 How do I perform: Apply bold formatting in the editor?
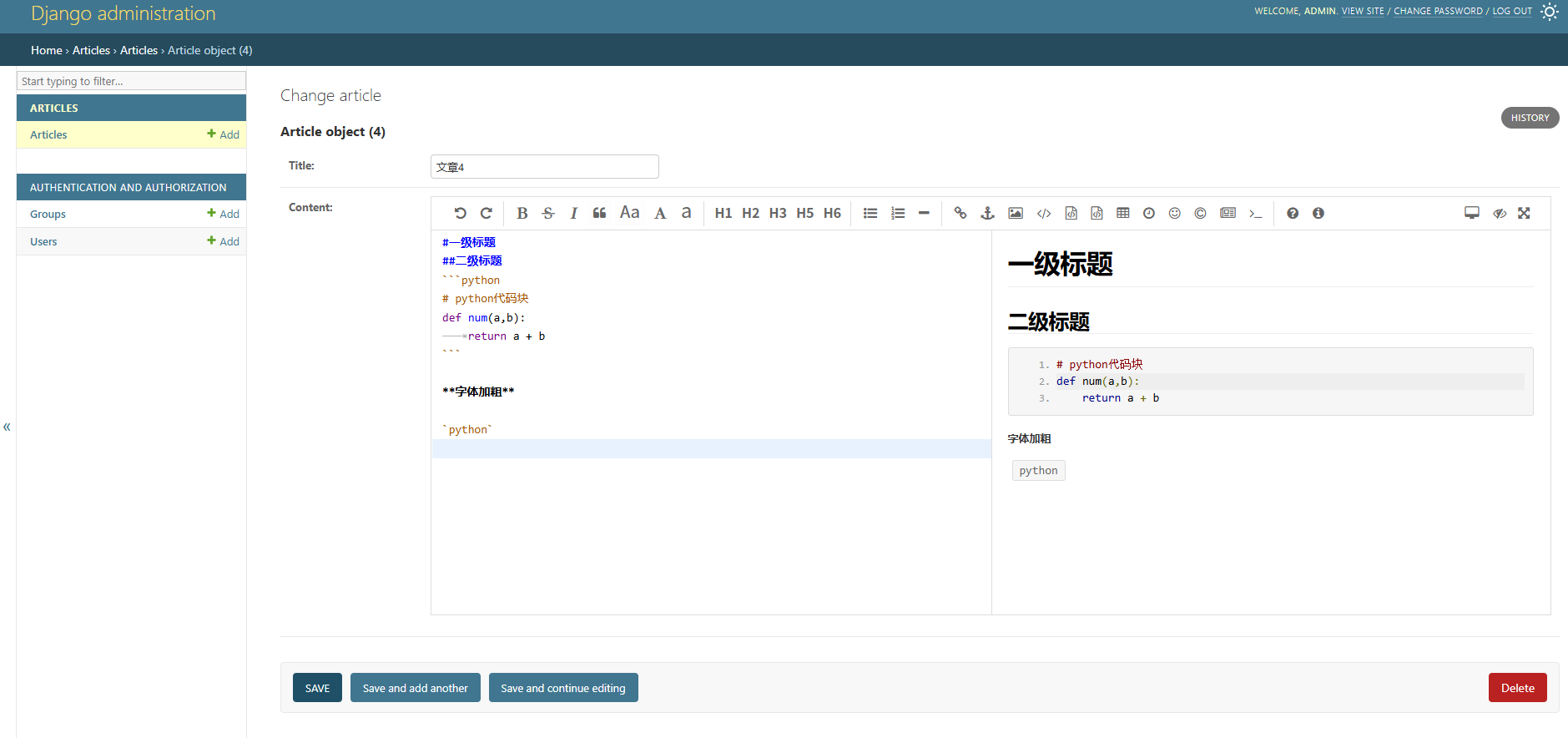click(x=522, y=214)
